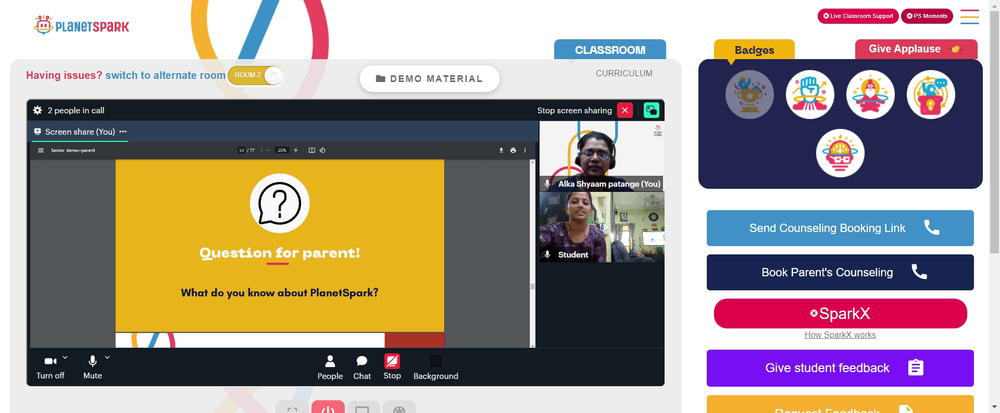Click red X to stop screen sharing
This screenshot has height=413, width=1000.
tap(625, 110)
